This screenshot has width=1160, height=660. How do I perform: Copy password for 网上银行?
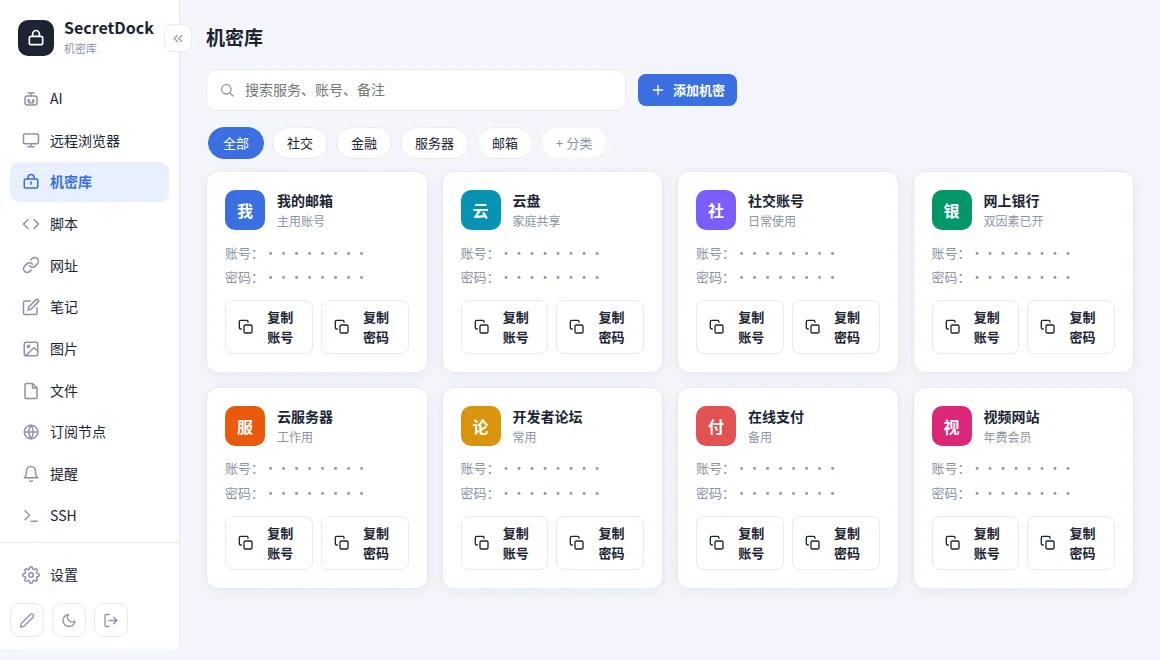click(1071, 327)
